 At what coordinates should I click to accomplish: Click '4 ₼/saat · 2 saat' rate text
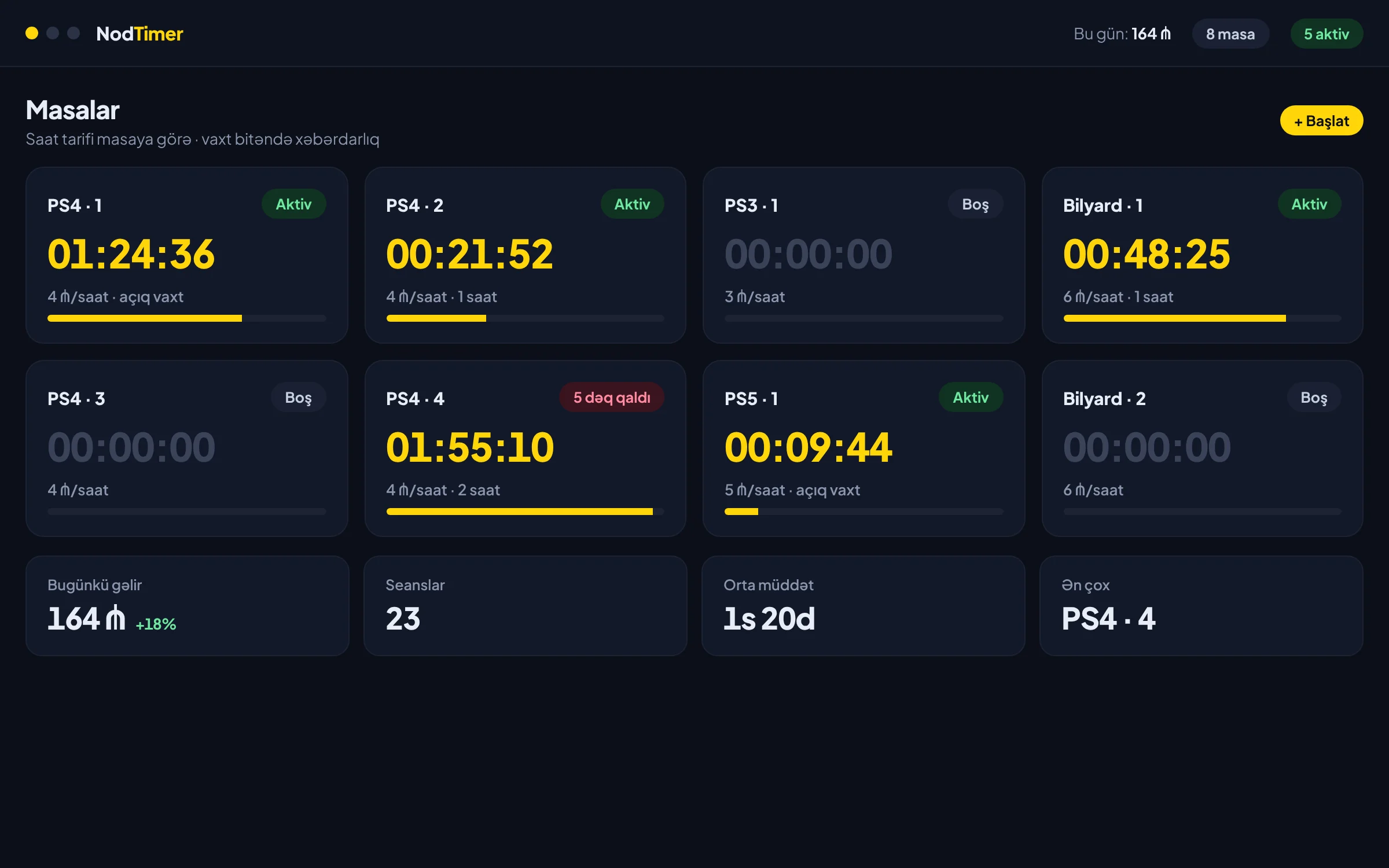(443, 490)
